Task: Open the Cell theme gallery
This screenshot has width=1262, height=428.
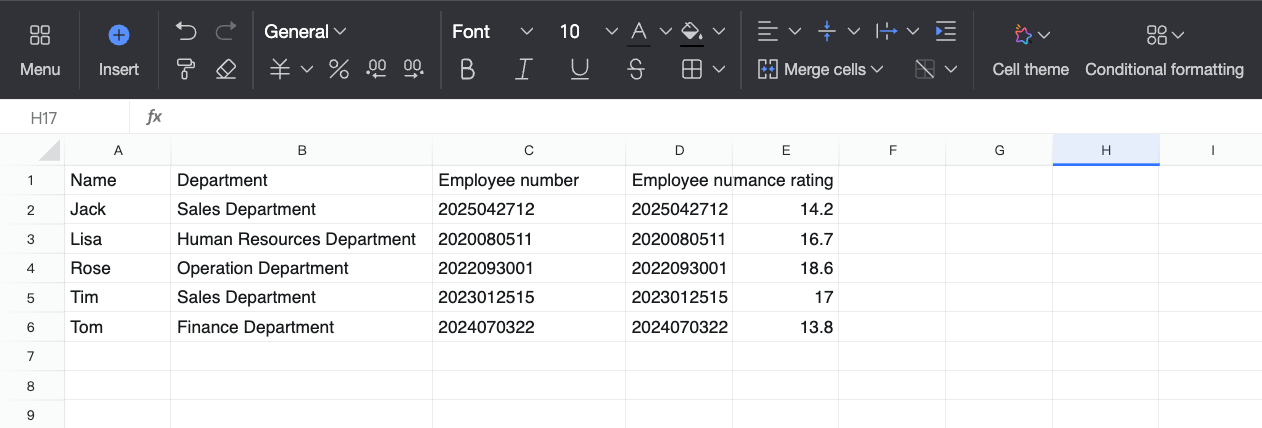Action: click(x=1030, y=50)
